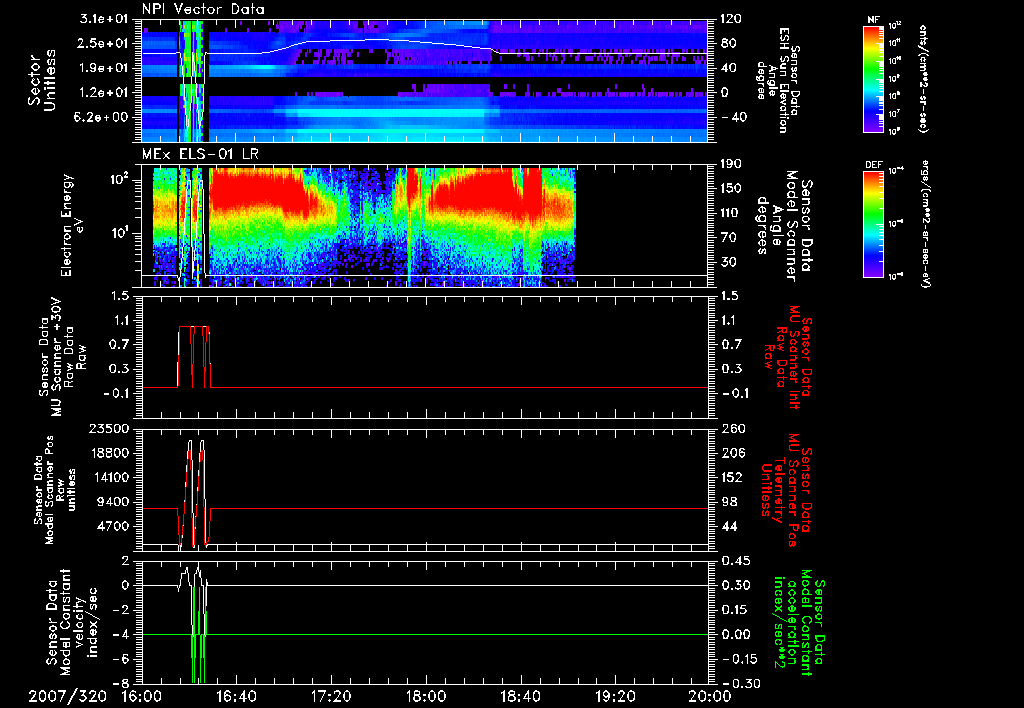The image size is (1024, 708).
Task: Click the '4700' scanner position tick value
Action: pos(114,526)
